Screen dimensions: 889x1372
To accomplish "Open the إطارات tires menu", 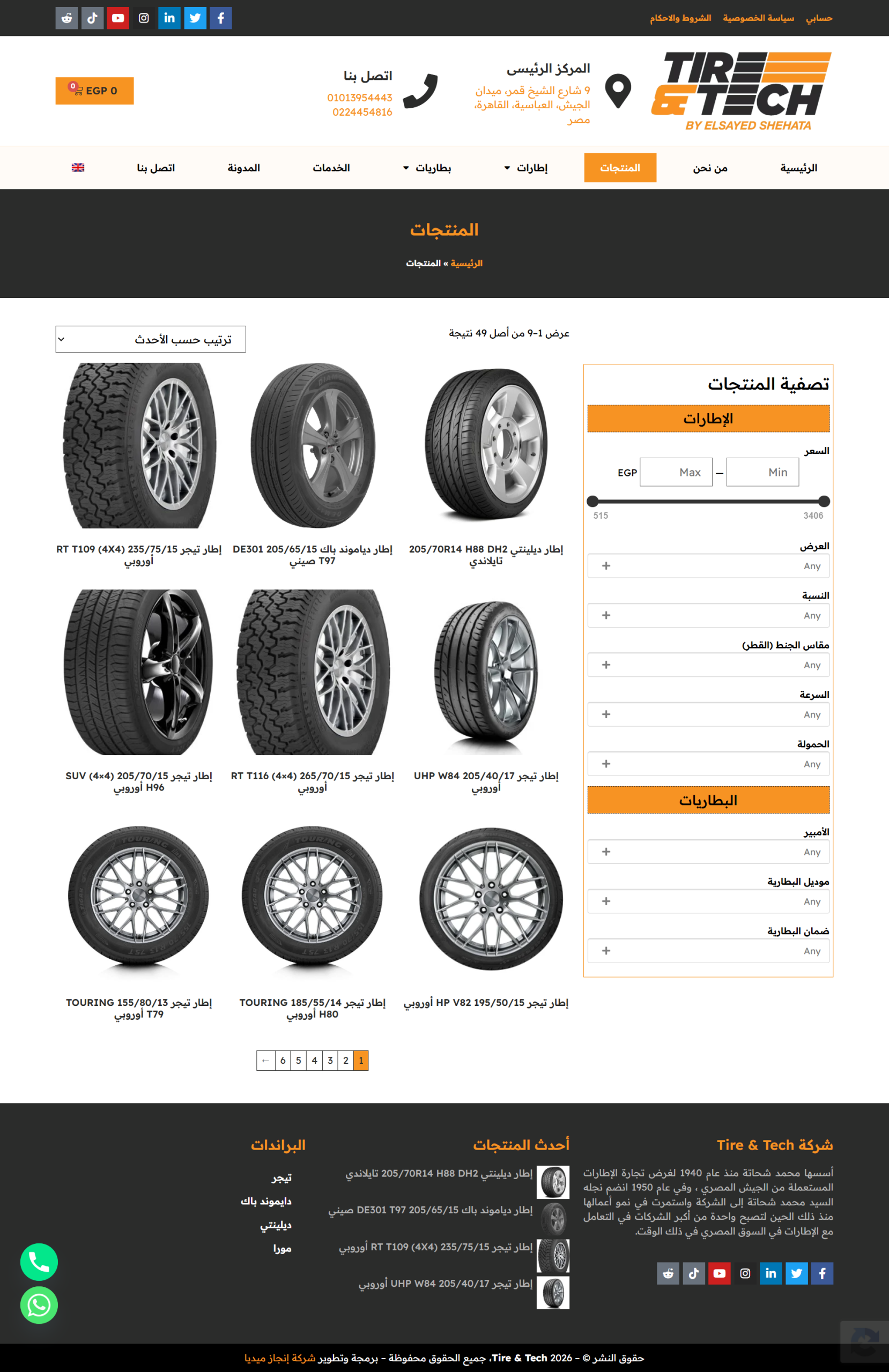I will pyautogui.click(x=525, y=168).
